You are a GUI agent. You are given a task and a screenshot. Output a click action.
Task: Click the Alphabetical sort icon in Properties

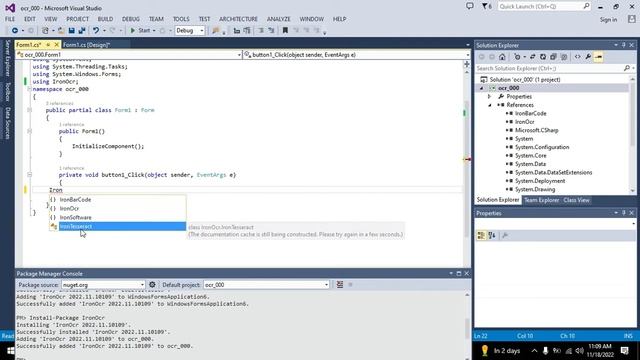coord(492,236)
